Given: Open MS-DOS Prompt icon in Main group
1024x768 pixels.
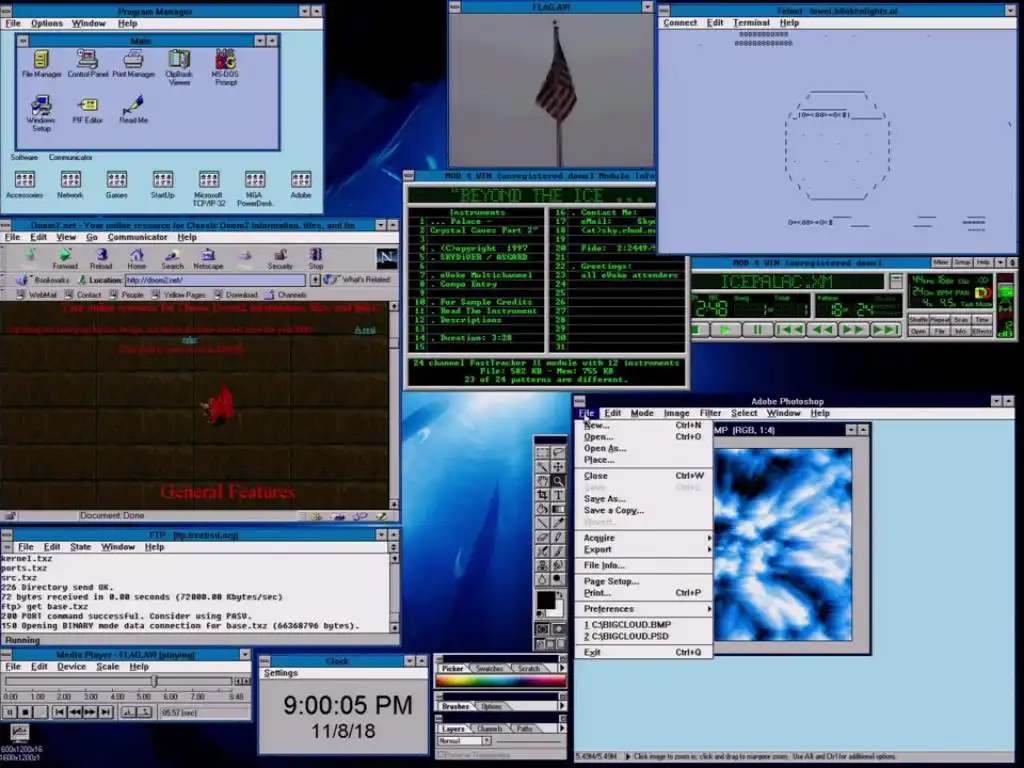Looking at the screenshot, I should click(225, 68).
